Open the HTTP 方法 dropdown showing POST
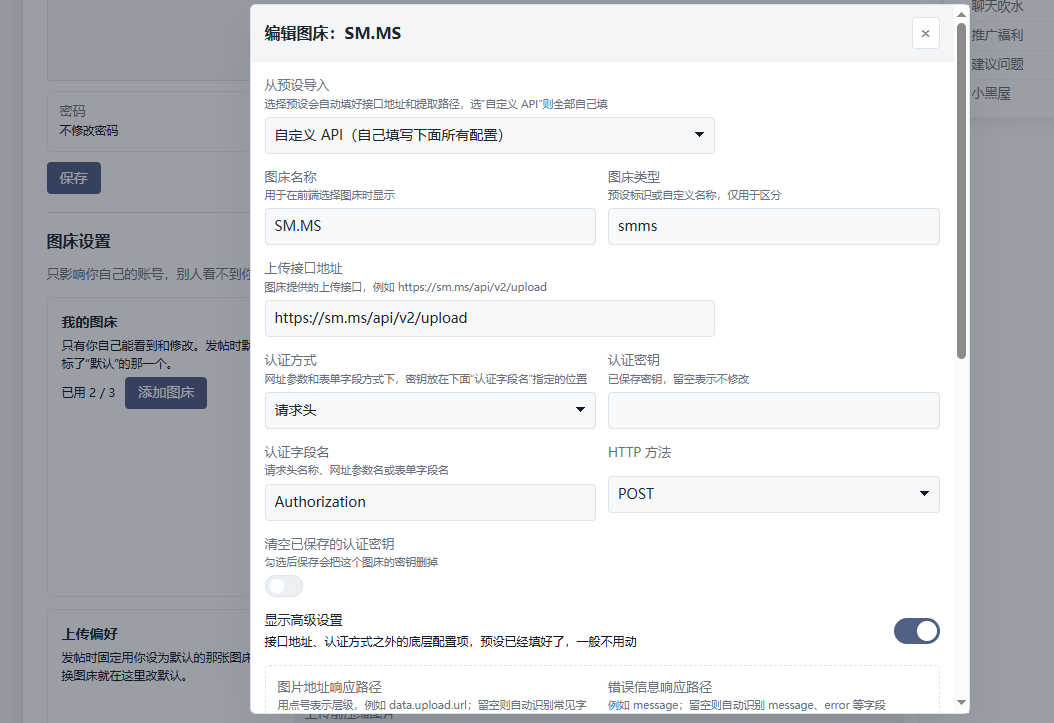 click(773, 495)
